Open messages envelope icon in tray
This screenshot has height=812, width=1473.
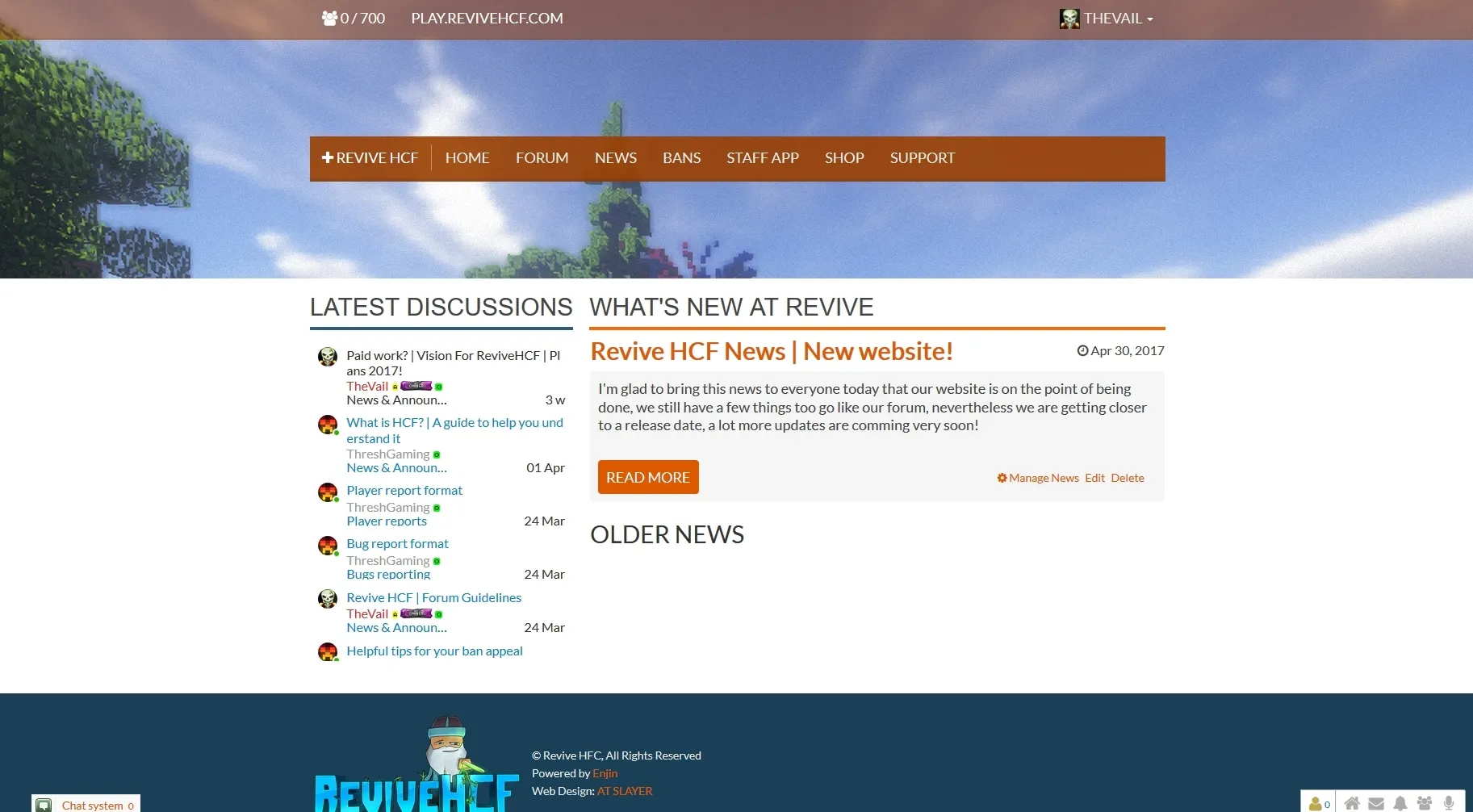point(1376,804)
